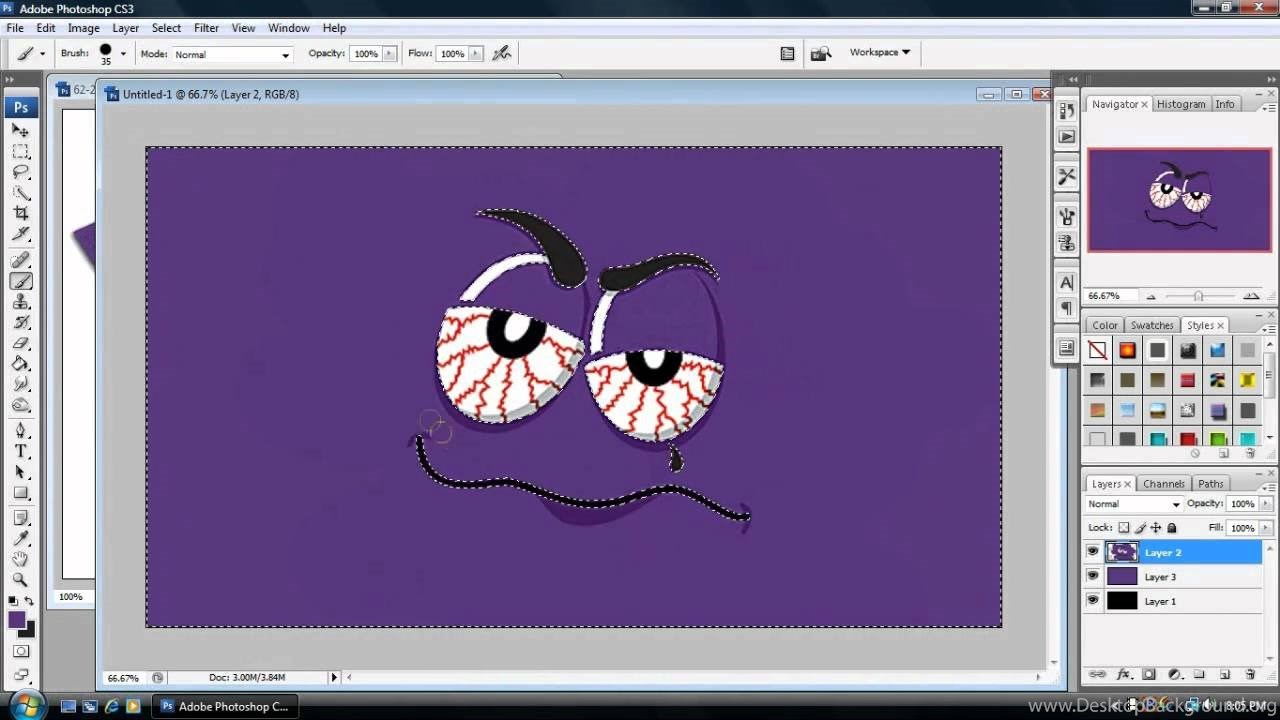Viewport: 1280px width, 720px height.
Task: Select Layer 3 thumbnail
Action: point(1122,576)
